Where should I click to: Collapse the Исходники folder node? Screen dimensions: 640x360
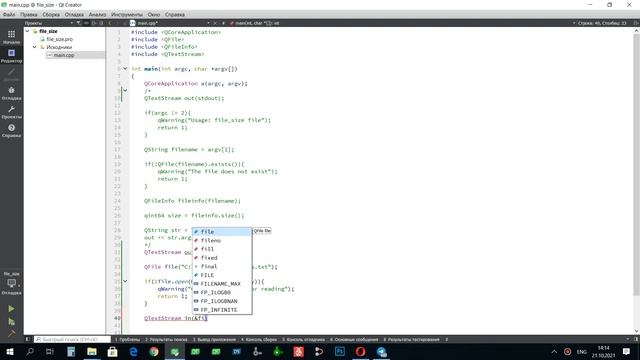[x=35, y=47]
